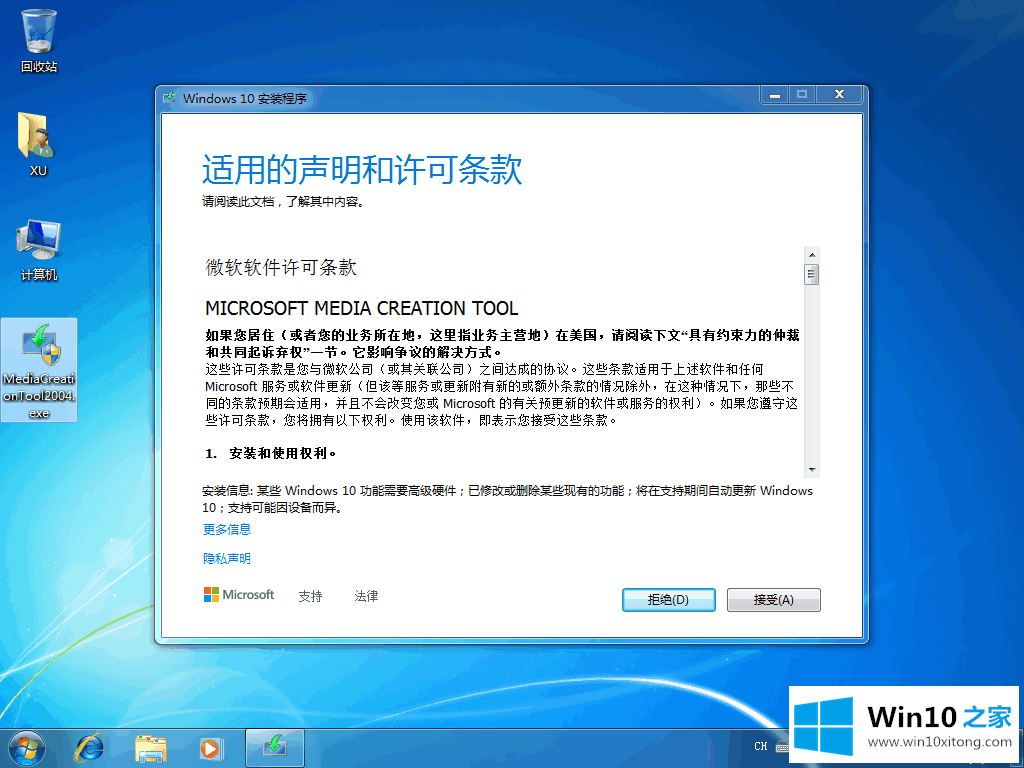Open the 支持 support link
1024x768 pixels.
coord(310,596)
